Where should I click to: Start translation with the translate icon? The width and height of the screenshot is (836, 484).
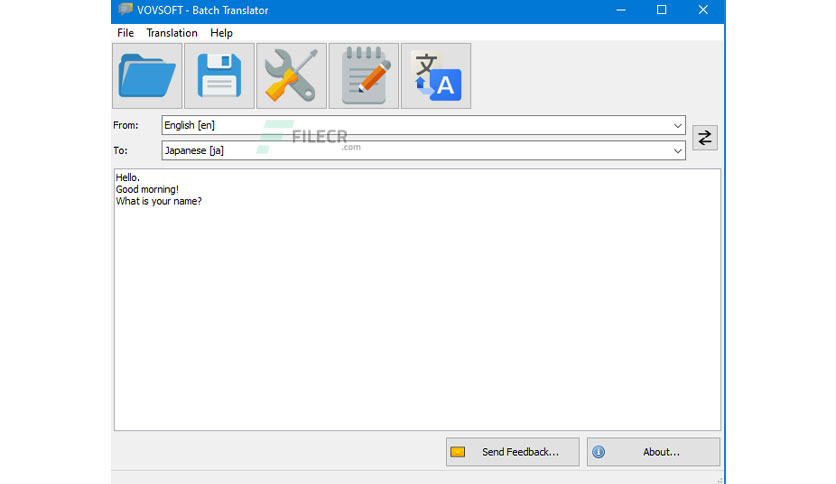[x=436, y=76]
